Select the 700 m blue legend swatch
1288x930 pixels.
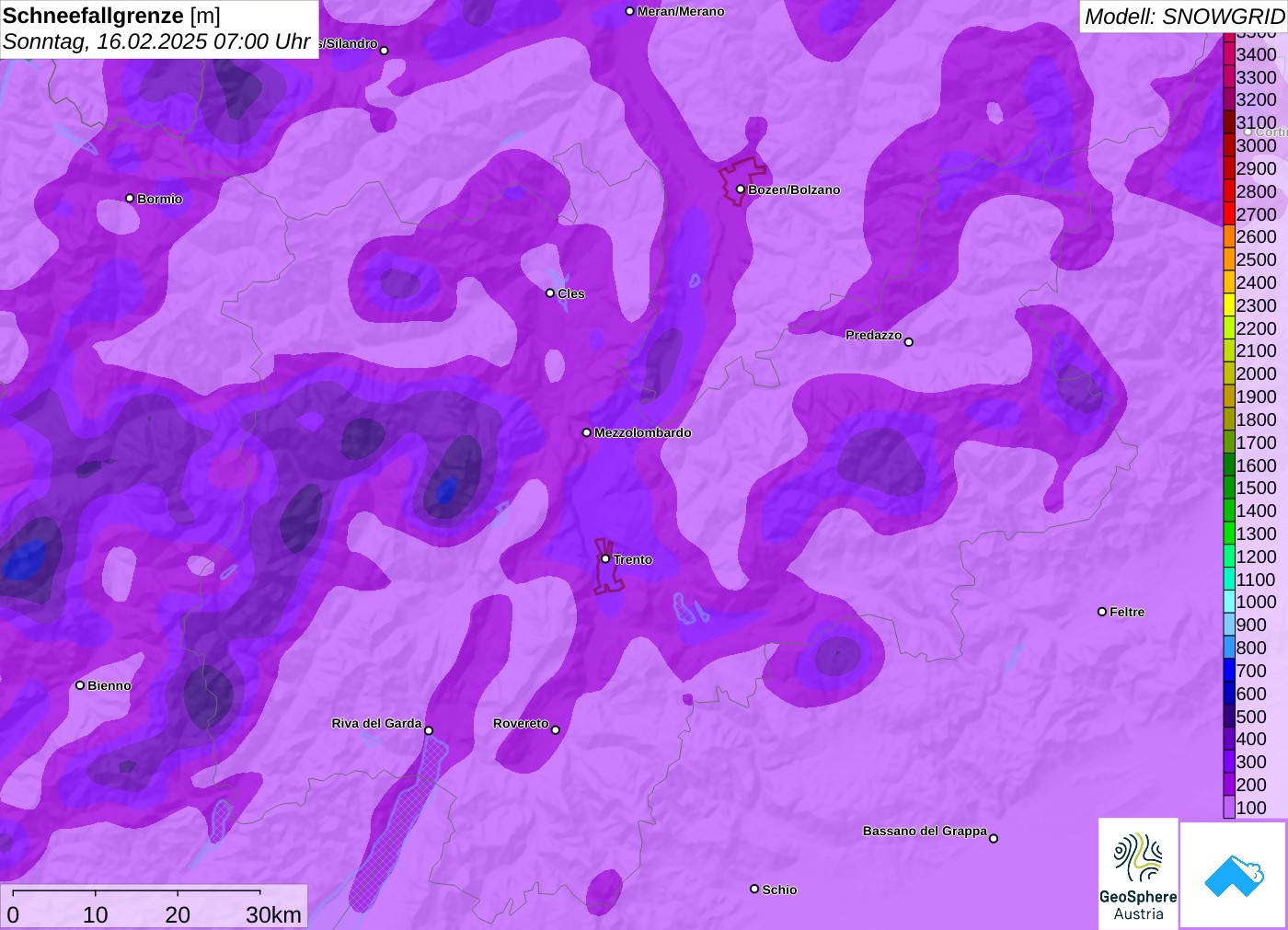1229,671
